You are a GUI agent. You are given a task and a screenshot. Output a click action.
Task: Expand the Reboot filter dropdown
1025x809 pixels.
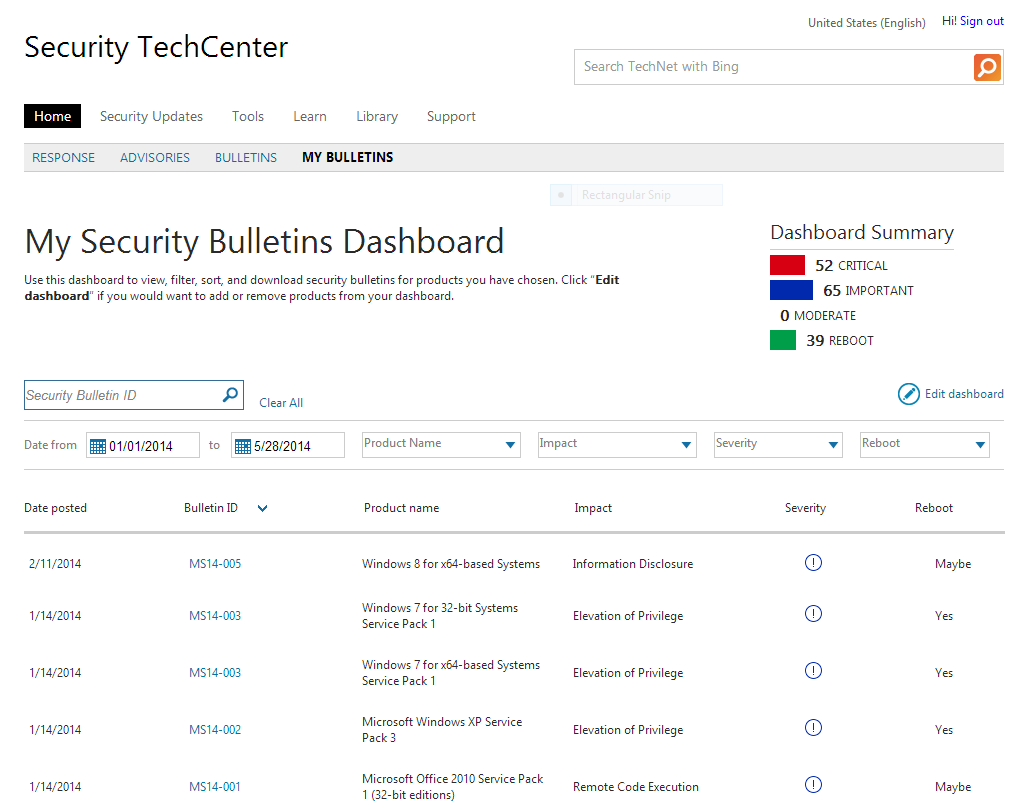(924, 445)
